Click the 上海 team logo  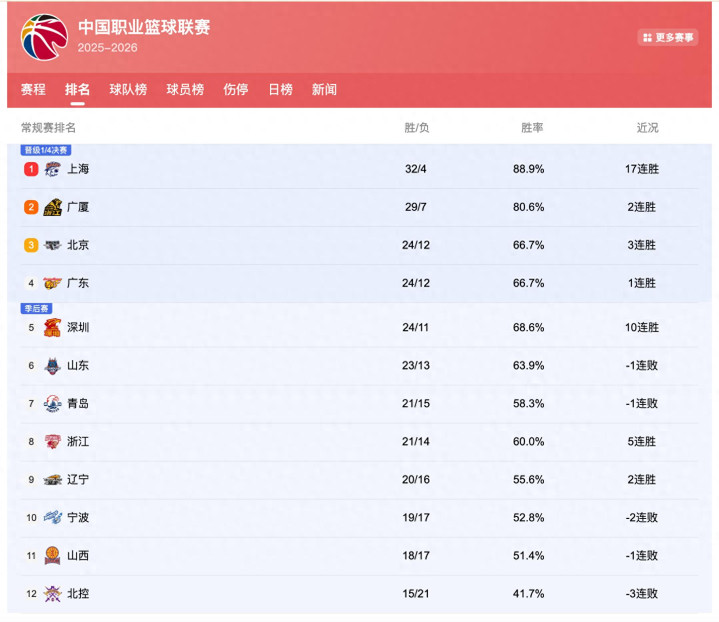[52, 169]
